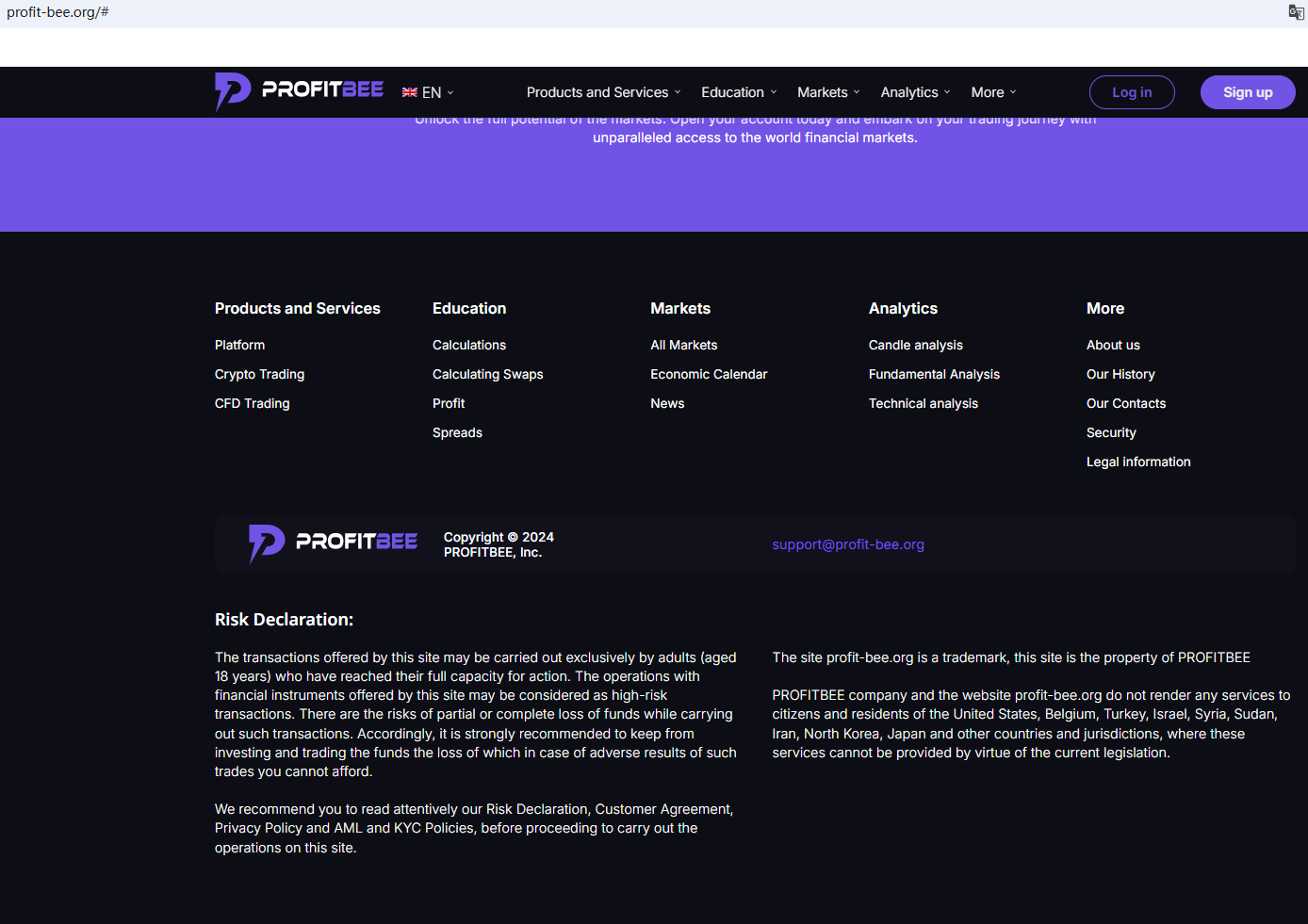Click the UK flag language icon

(410, 92)
